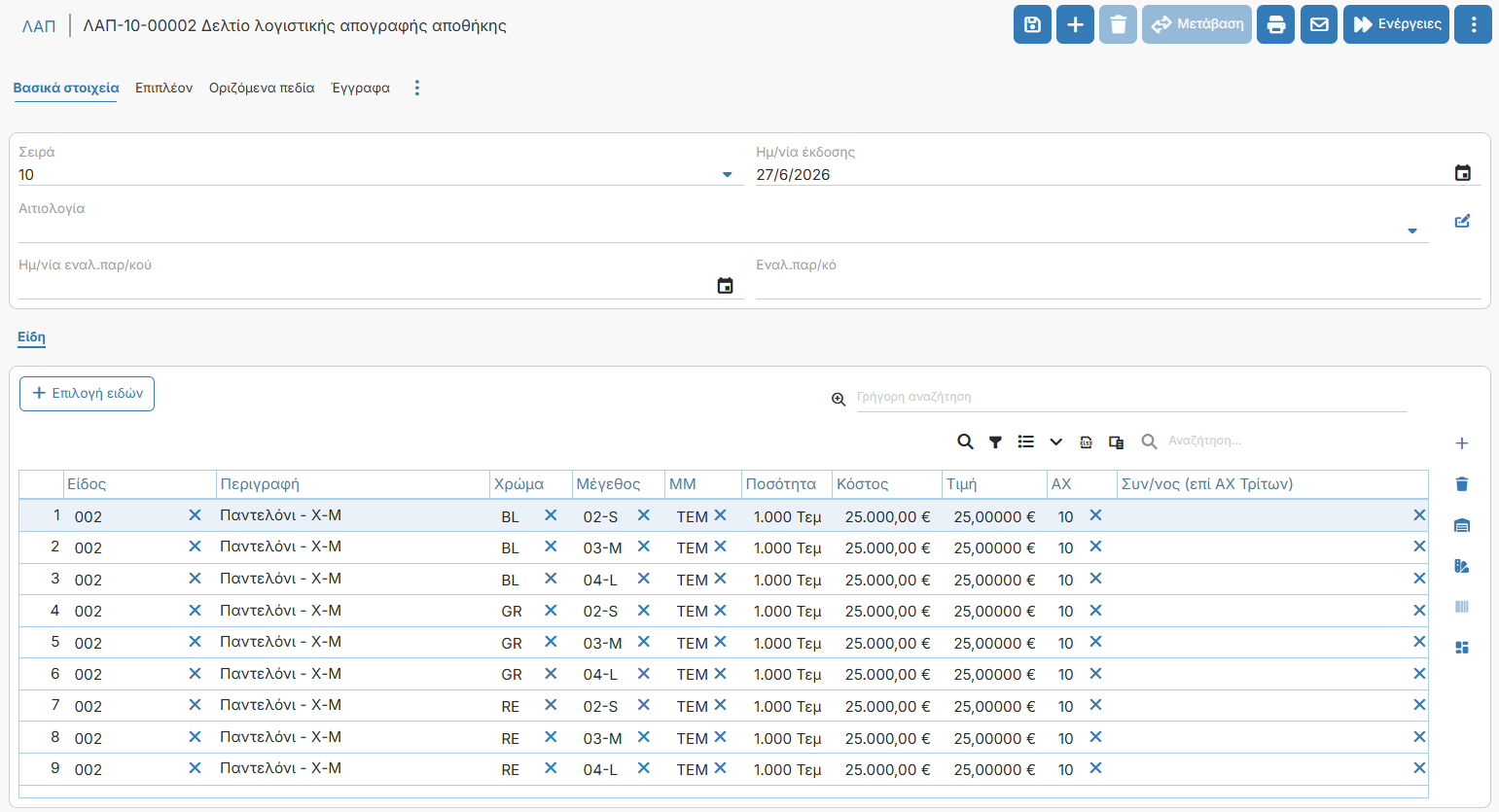Open the Οριζόμενα πεδία tab
This screenshot has height=812, width=1499.
click(262, 88)
